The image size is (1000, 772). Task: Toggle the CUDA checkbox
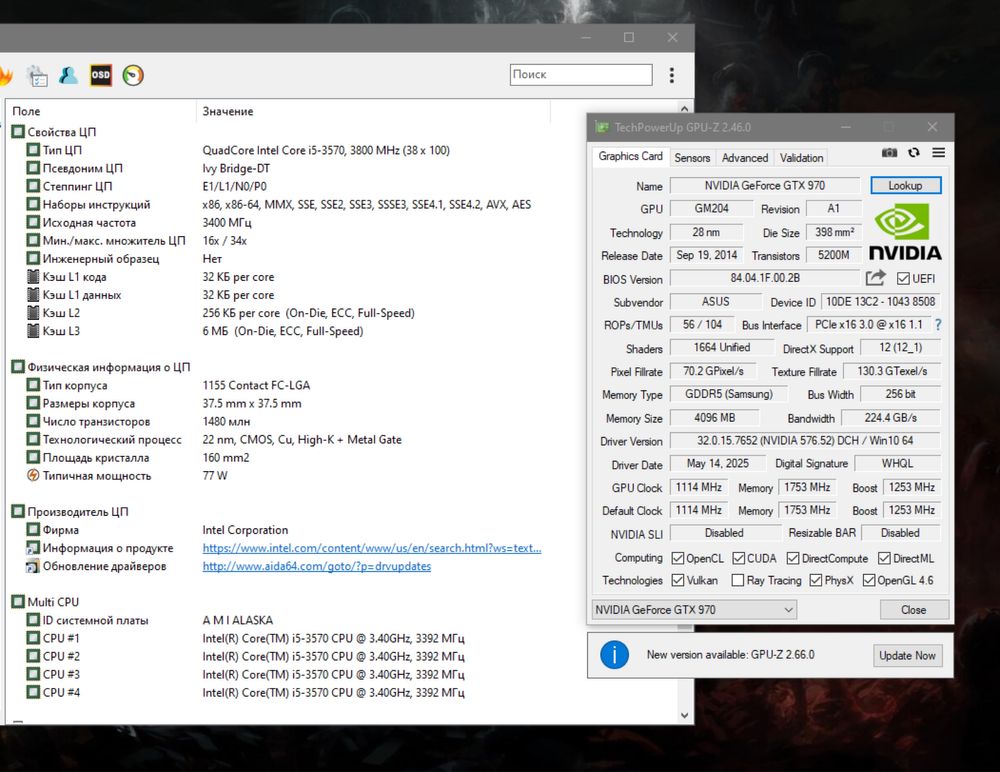click(x=739, y=558)
